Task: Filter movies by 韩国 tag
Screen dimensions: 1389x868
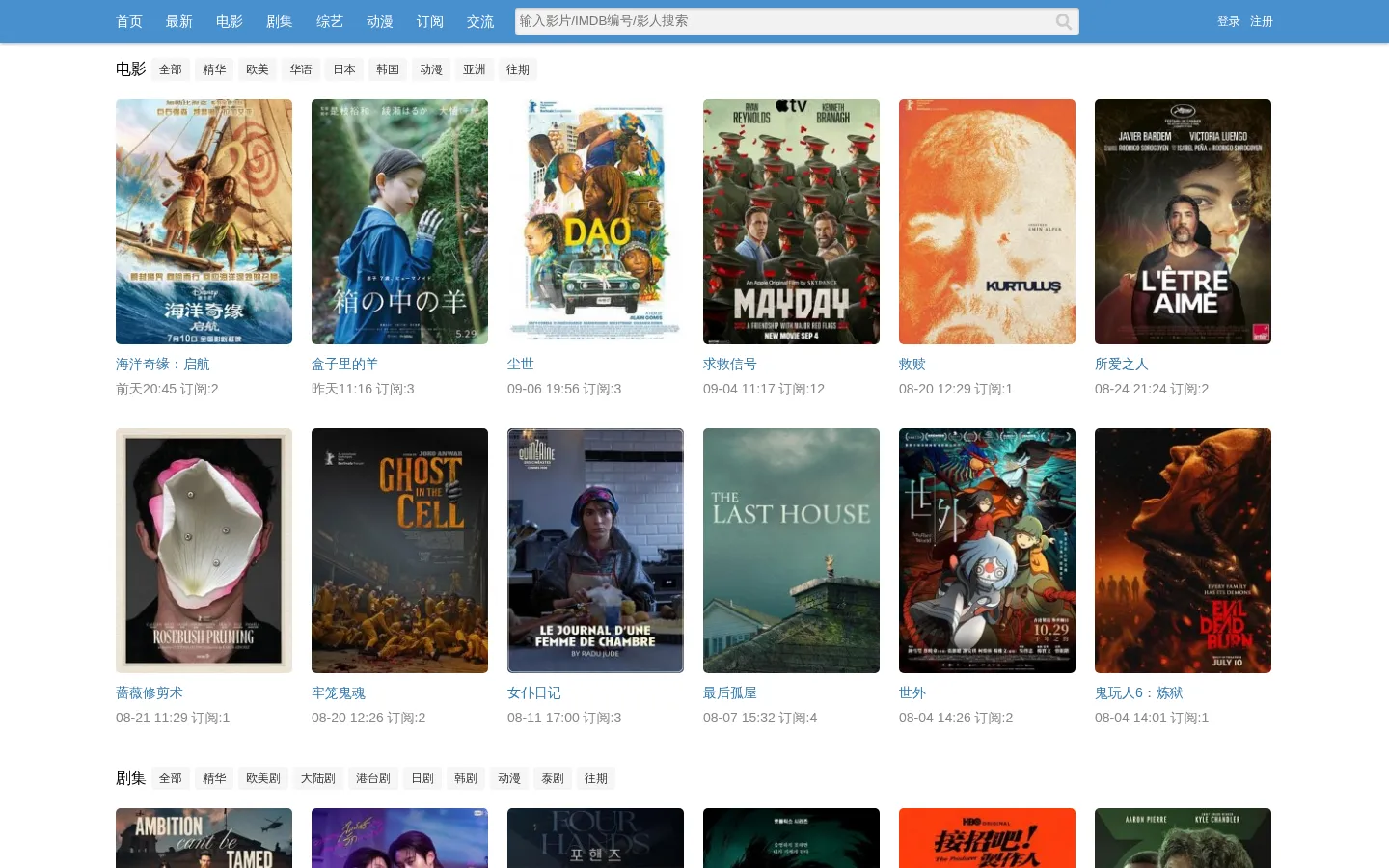Action: pos(388,69)
